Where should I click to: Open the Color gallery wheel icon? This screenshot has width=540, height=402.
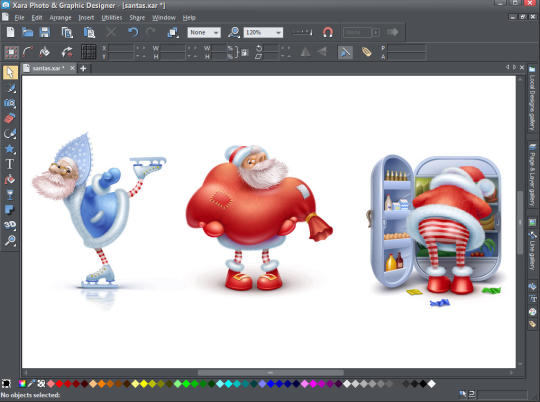tap(532, 311)
